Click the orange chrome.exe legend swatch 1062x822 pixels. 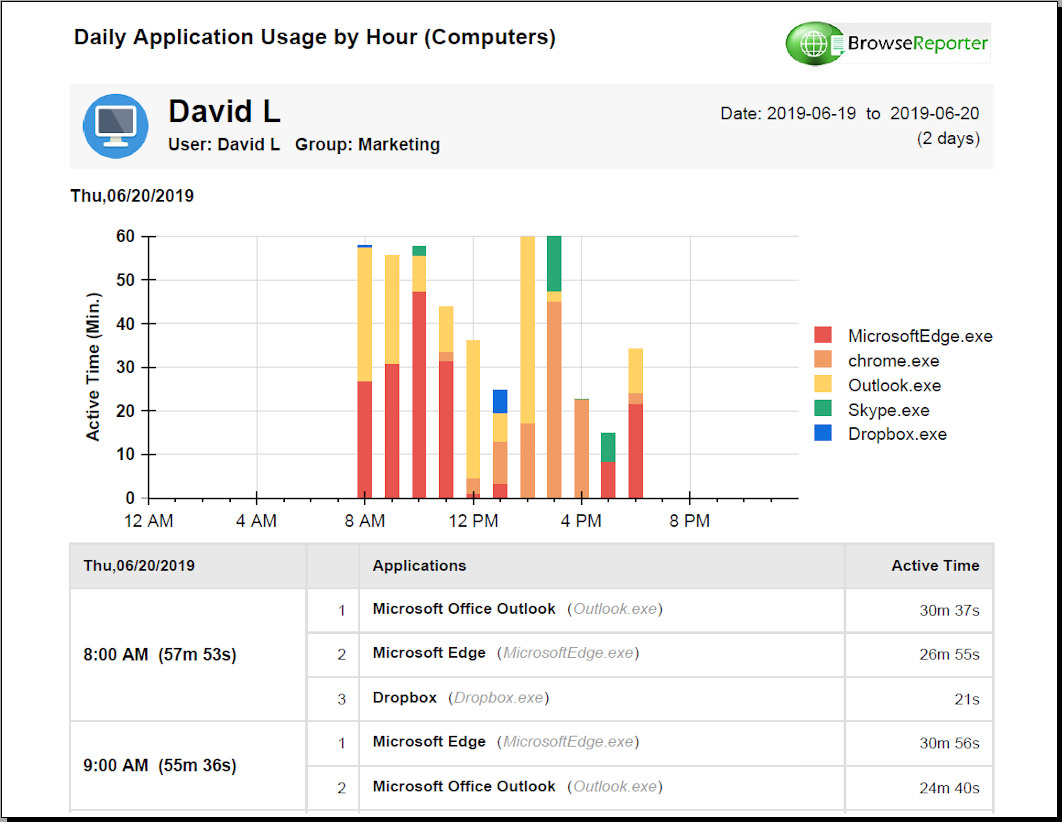823,361
